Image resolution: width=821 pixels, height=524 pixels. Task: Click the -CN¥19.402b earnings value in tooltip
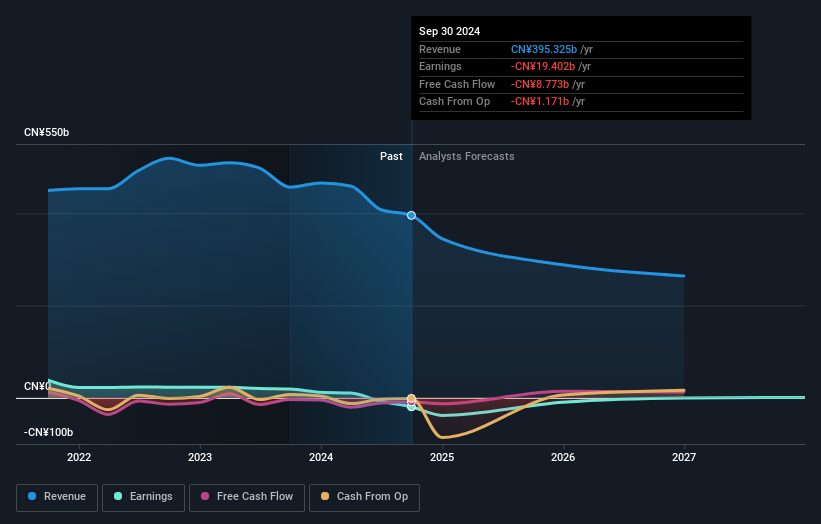543,66
